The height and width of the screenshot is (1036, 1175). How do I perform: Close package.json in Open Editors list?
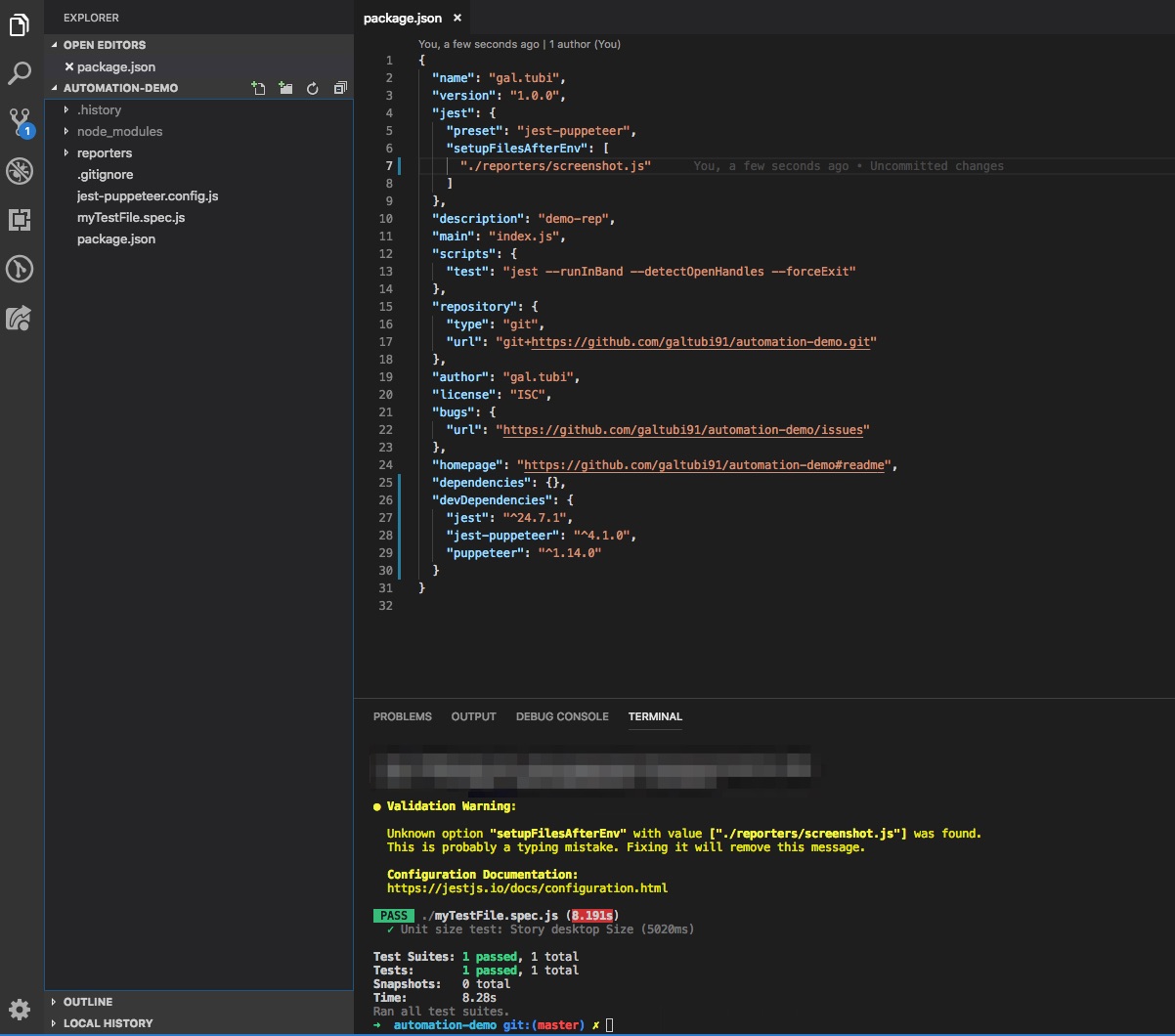(x=68, y=66)
